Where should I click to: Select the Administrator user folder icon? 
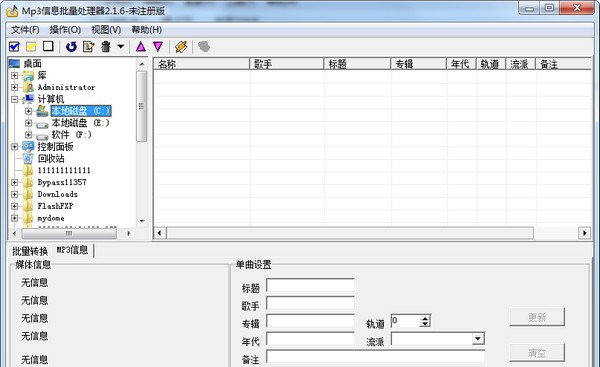pos(28,87)
